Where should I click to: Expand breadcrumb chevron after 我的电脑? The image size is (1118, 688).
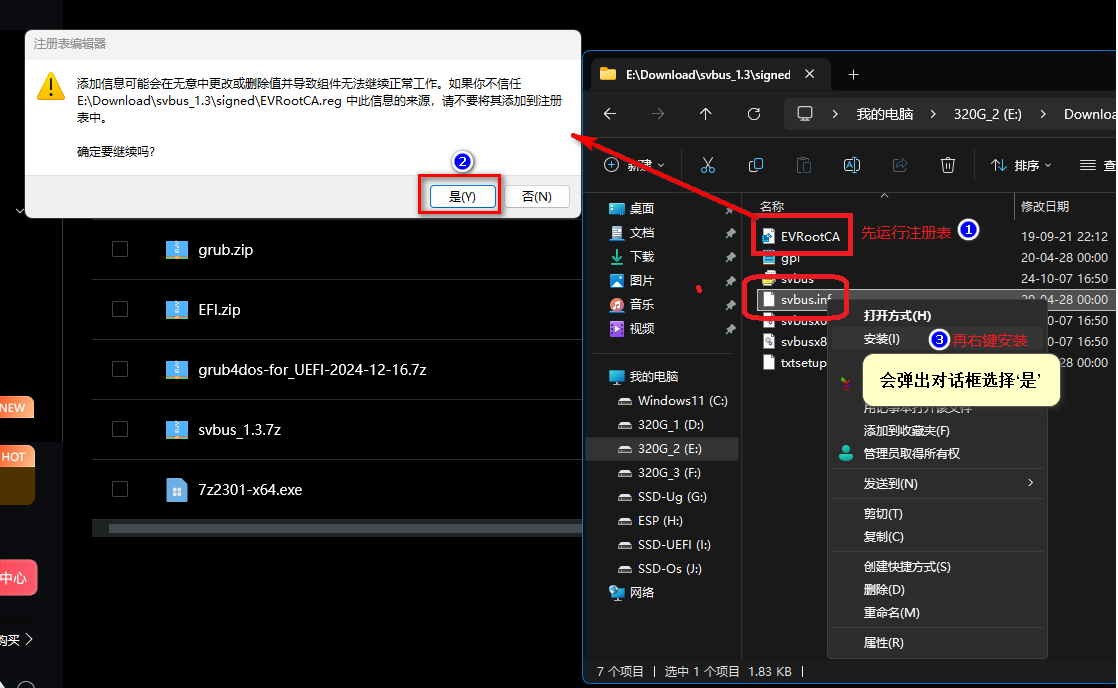(933, 114)
